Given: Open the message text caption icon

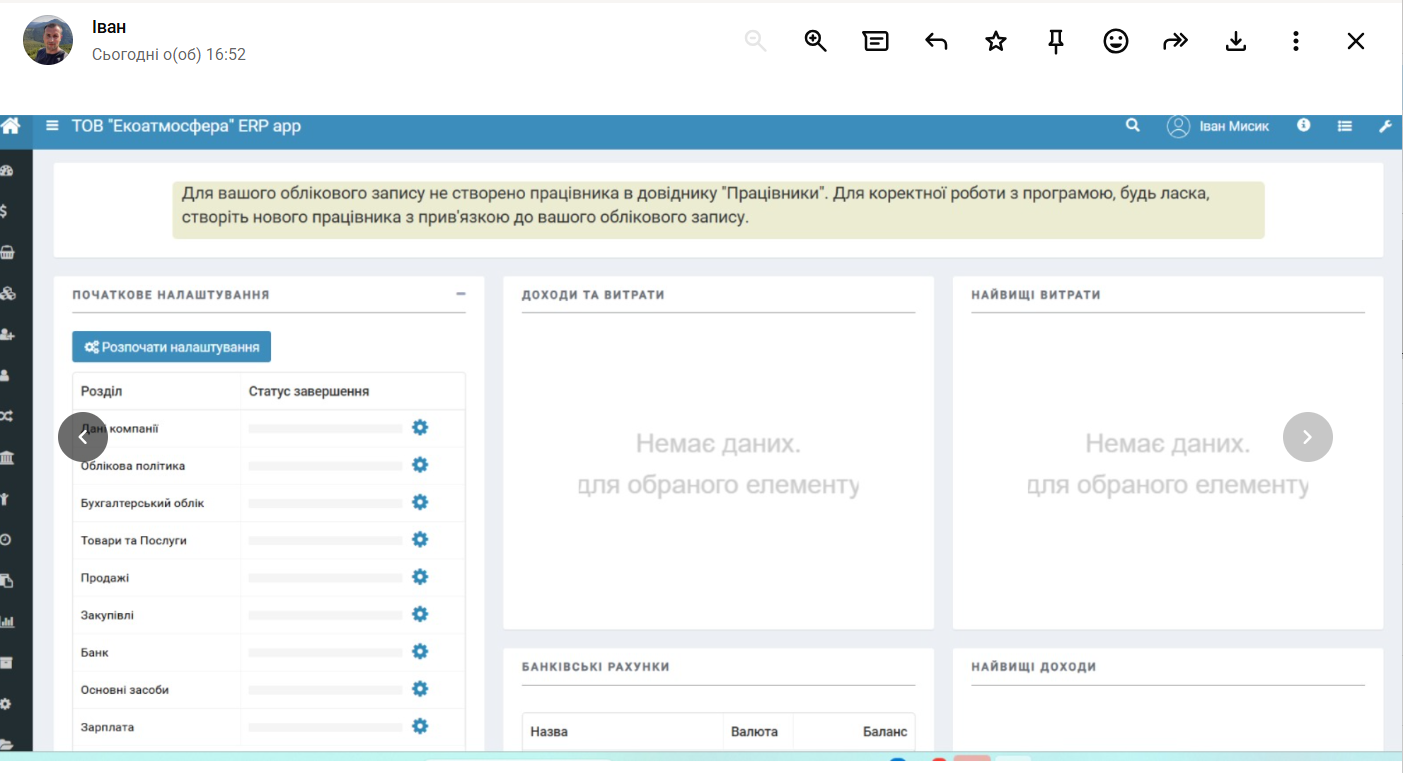Looking at the screenshot, I should (x=876, y=41).
